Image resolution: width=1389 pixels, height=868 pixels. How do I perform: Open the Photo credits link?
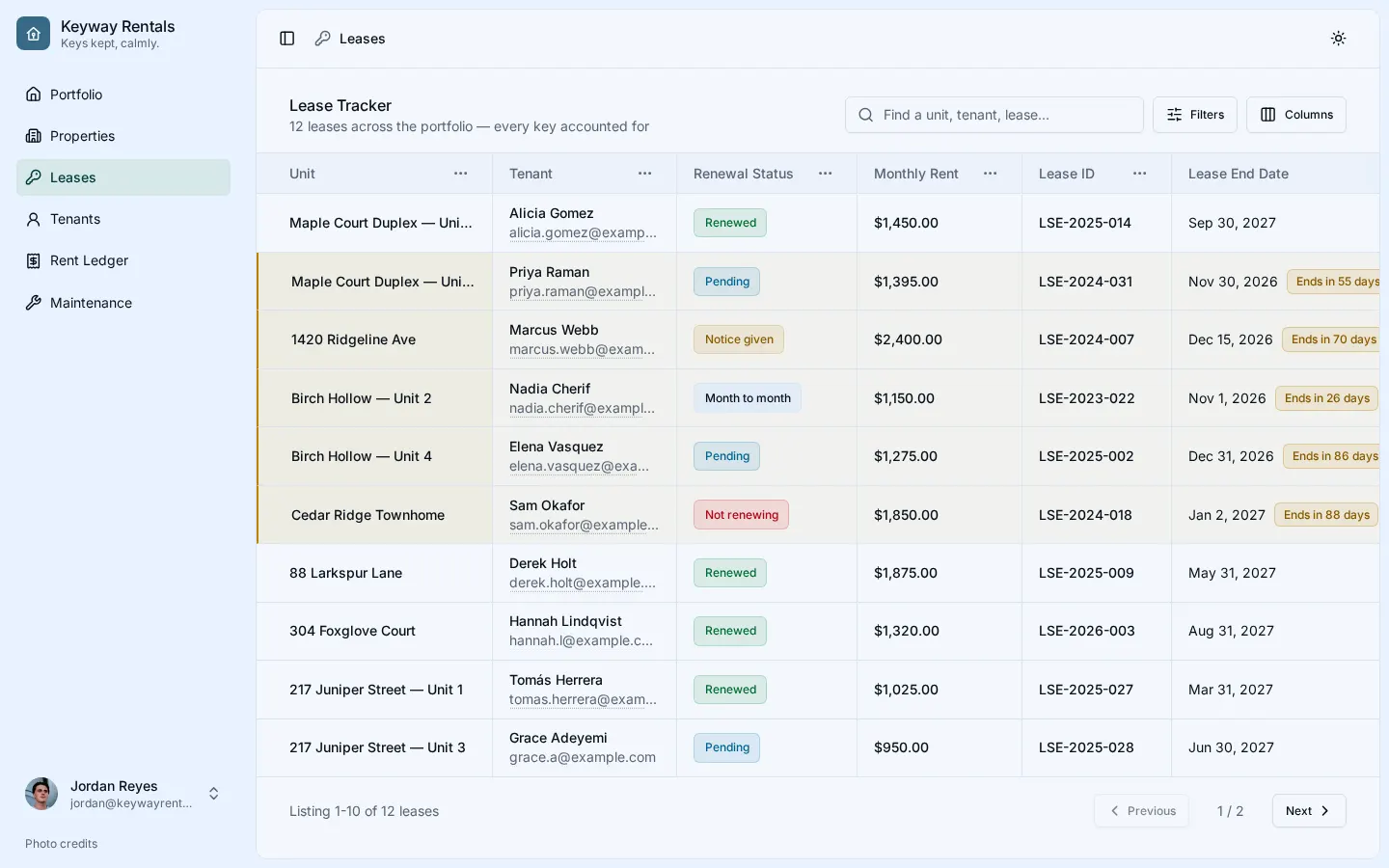[62, 844]
